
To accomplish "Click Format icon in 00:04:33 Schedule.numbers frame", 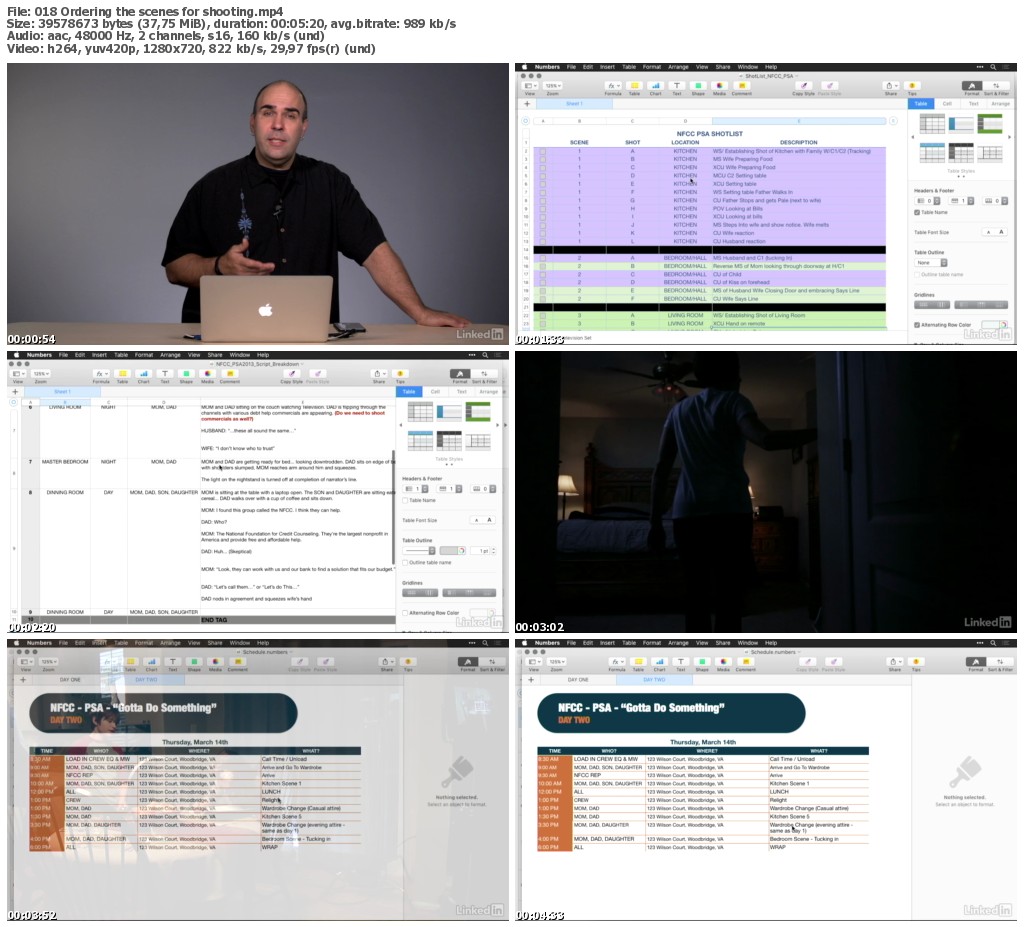I will tap(976, 662).
